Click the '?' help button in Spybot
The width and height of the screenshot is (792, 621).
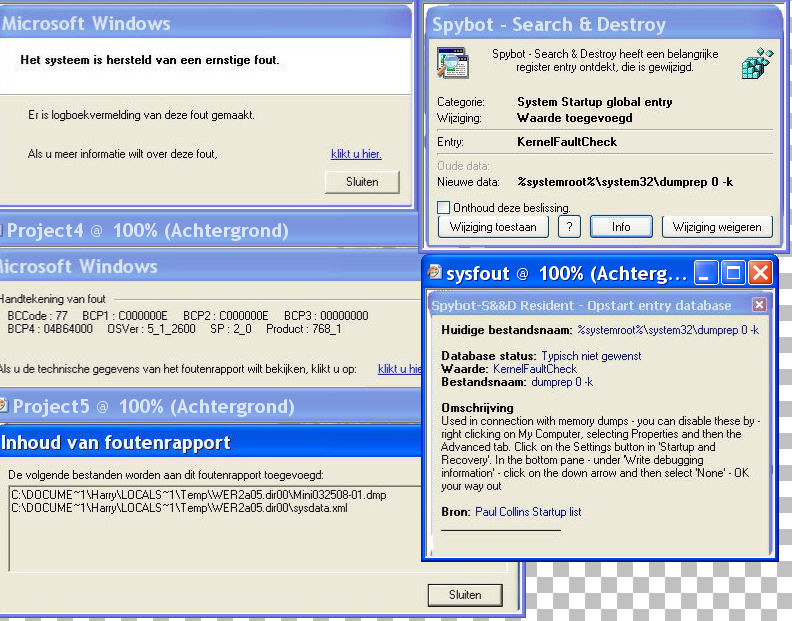(x=569, y=227)
